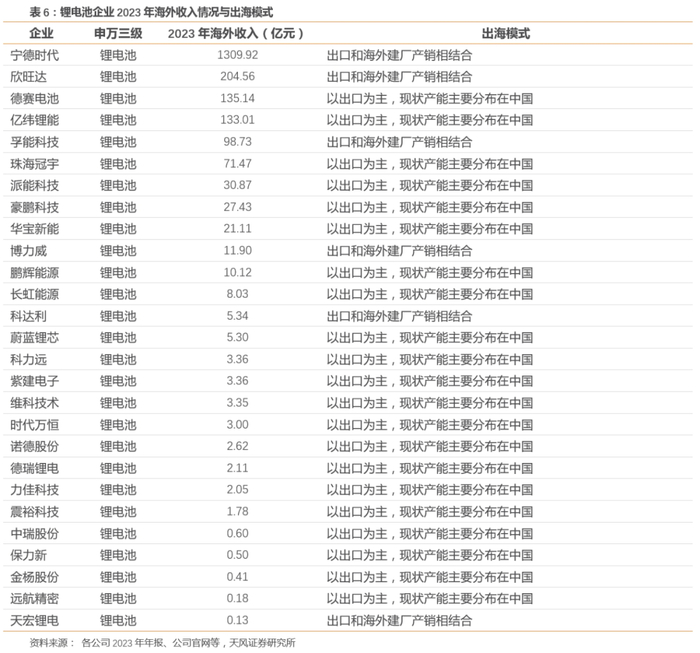Select the company name 派能科技

[x=34, y=185]
